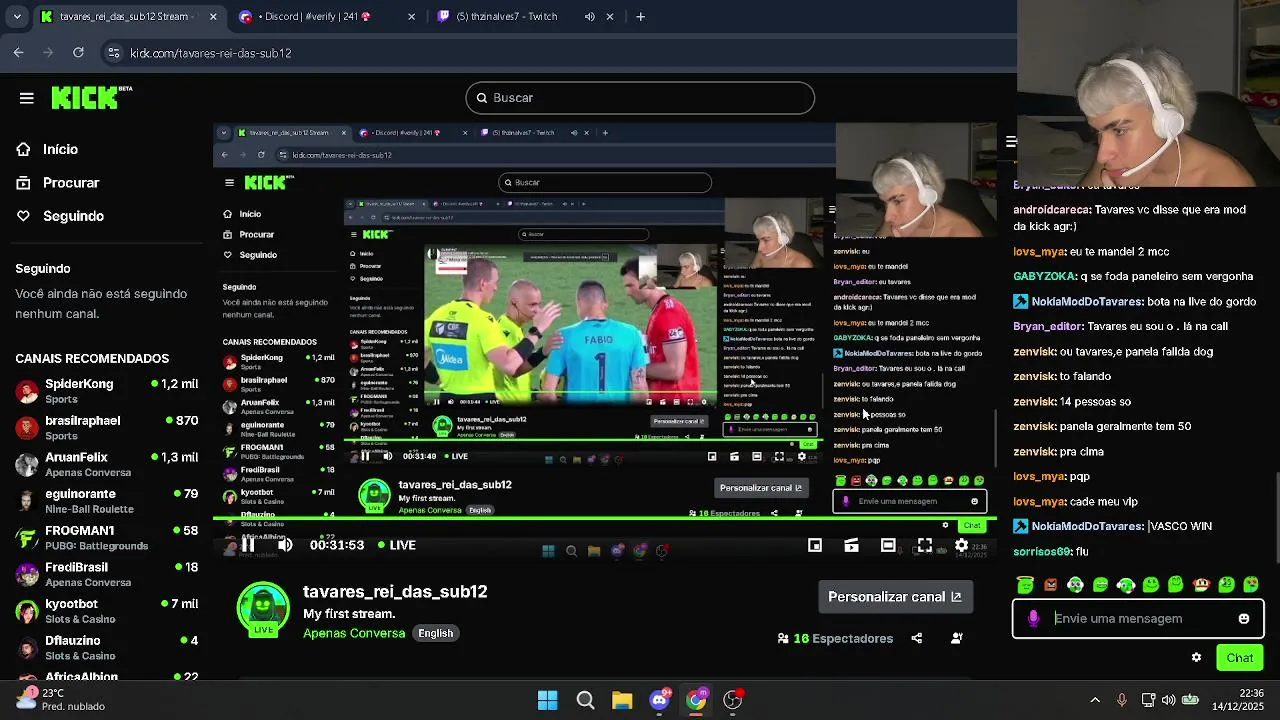This screenshot has width=1280, height=720.
Task: Click the Apenas Conversa category link
Action: (354, 633)
